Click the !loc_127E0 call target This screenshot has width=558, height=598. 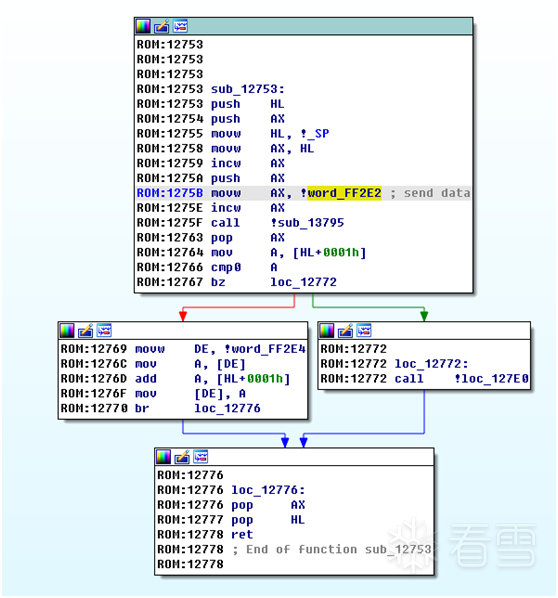click(491, 379)
